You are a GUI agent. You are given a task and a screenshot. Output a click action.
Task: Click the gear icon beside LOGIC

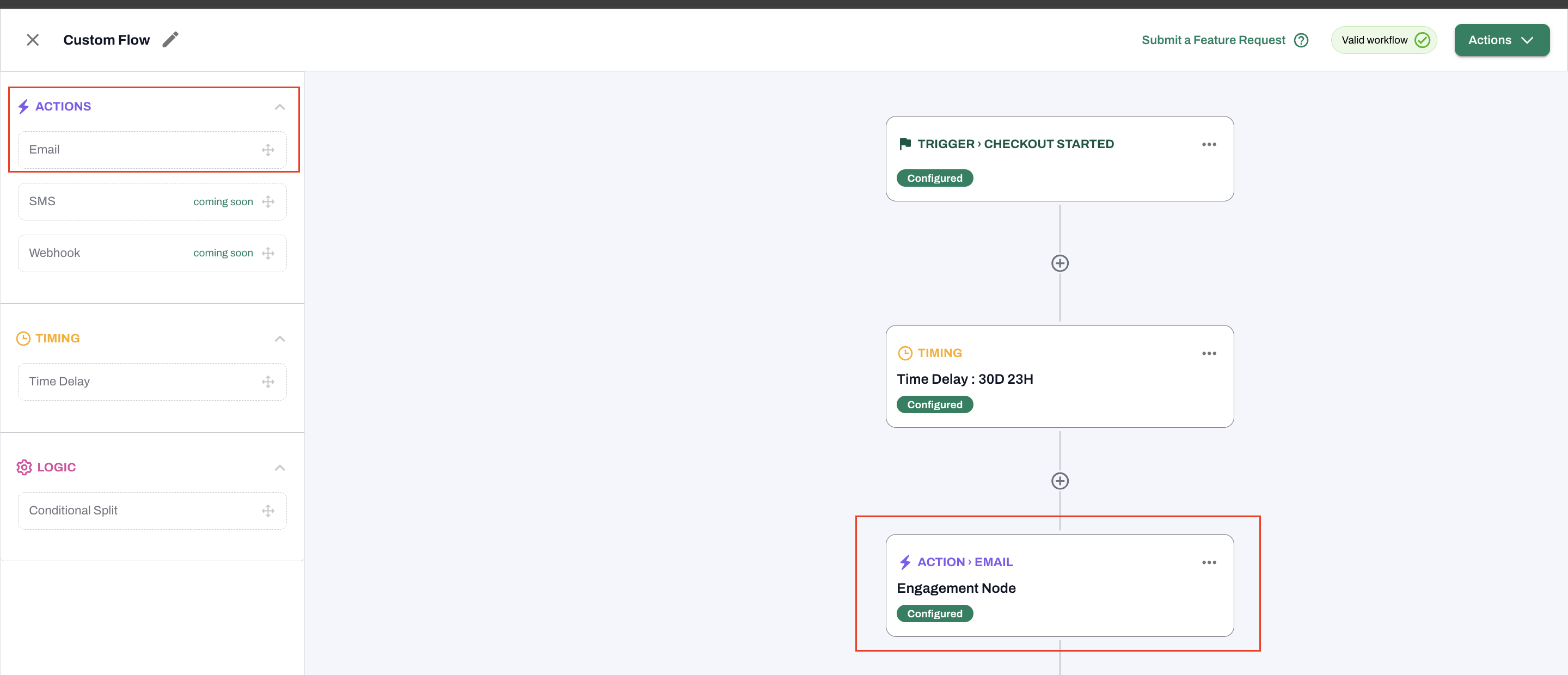(24, 468)
